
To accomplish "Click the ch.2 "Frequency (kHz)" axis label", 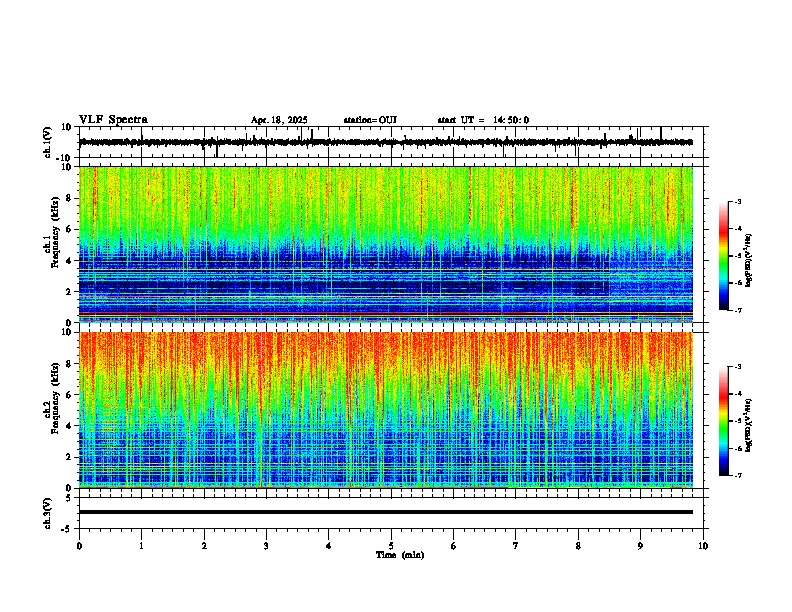I will click(x=56, y=398).
